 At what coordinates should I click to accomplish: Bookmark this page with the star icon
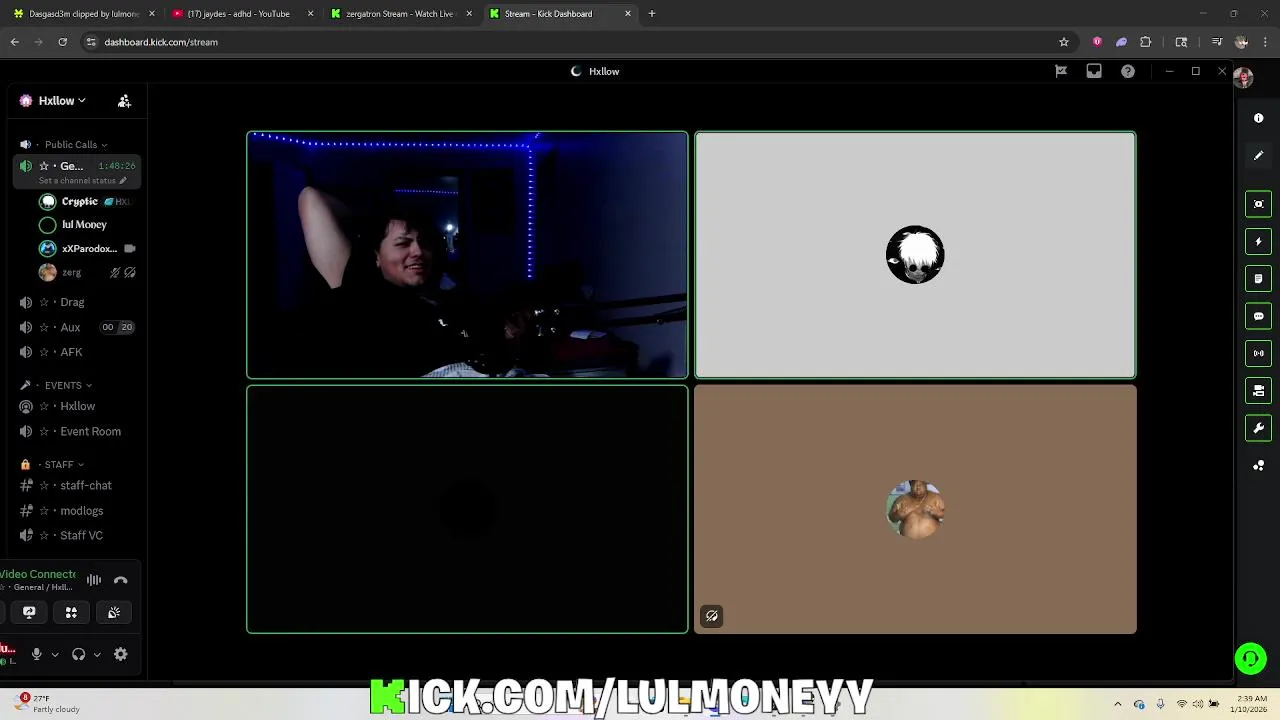pos(1064,42)
